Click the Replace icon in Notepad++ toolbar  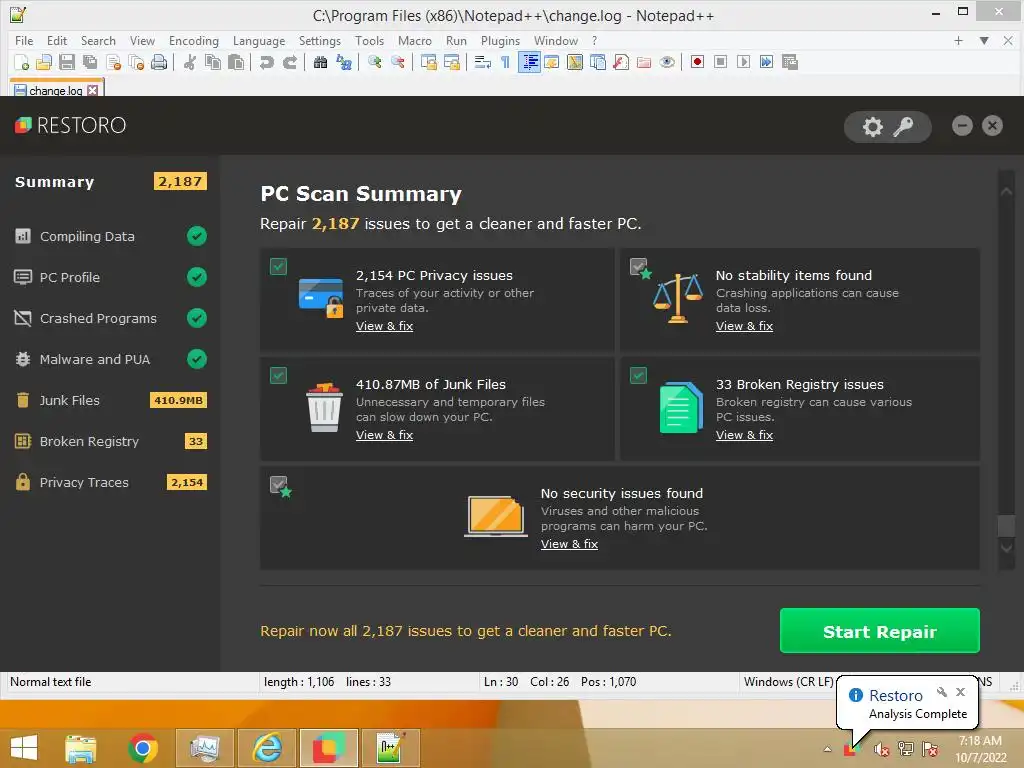pos(344,62)
